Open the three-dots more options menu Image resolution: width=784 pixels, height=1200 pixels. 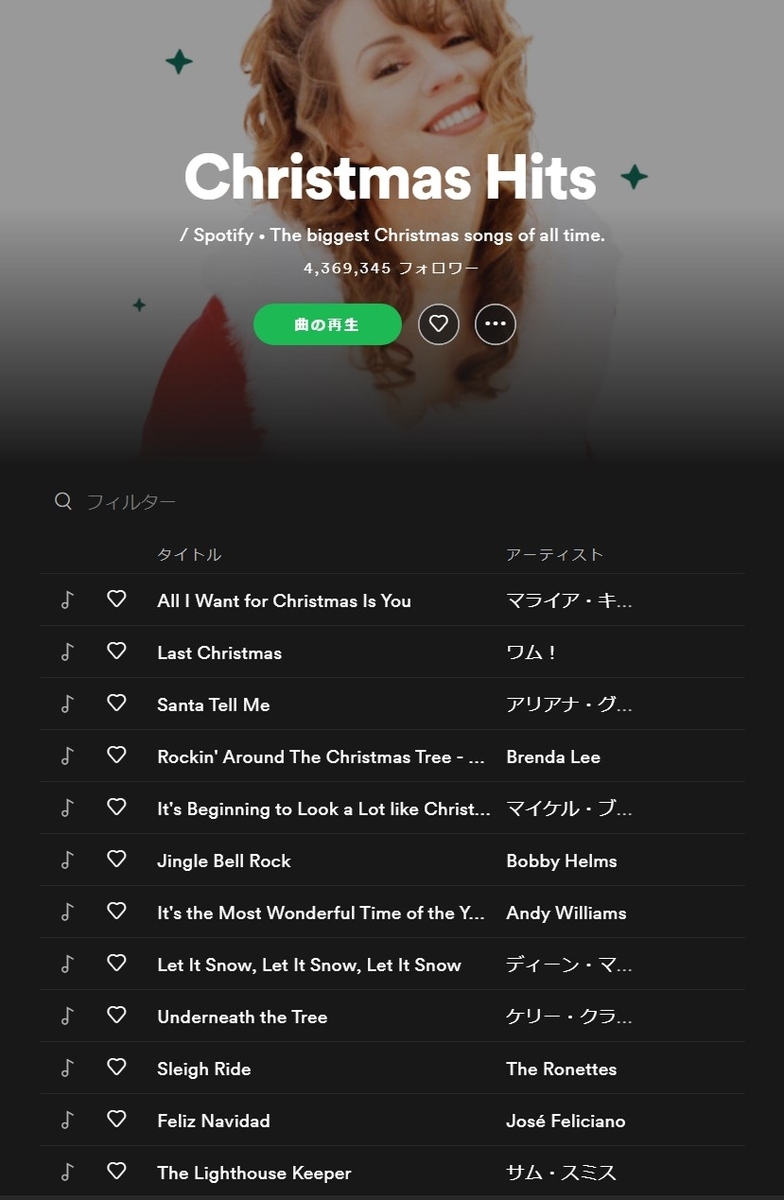[x=495, y=324]
